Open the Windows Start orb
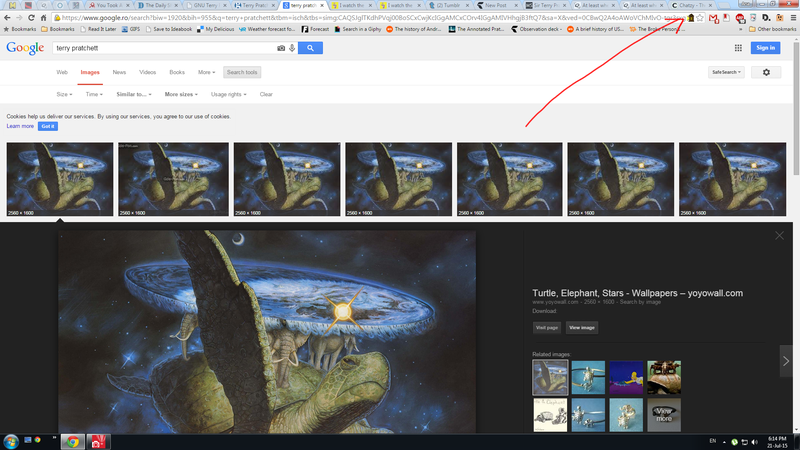This screenshot has width=800, height=450. pos(11,441)
